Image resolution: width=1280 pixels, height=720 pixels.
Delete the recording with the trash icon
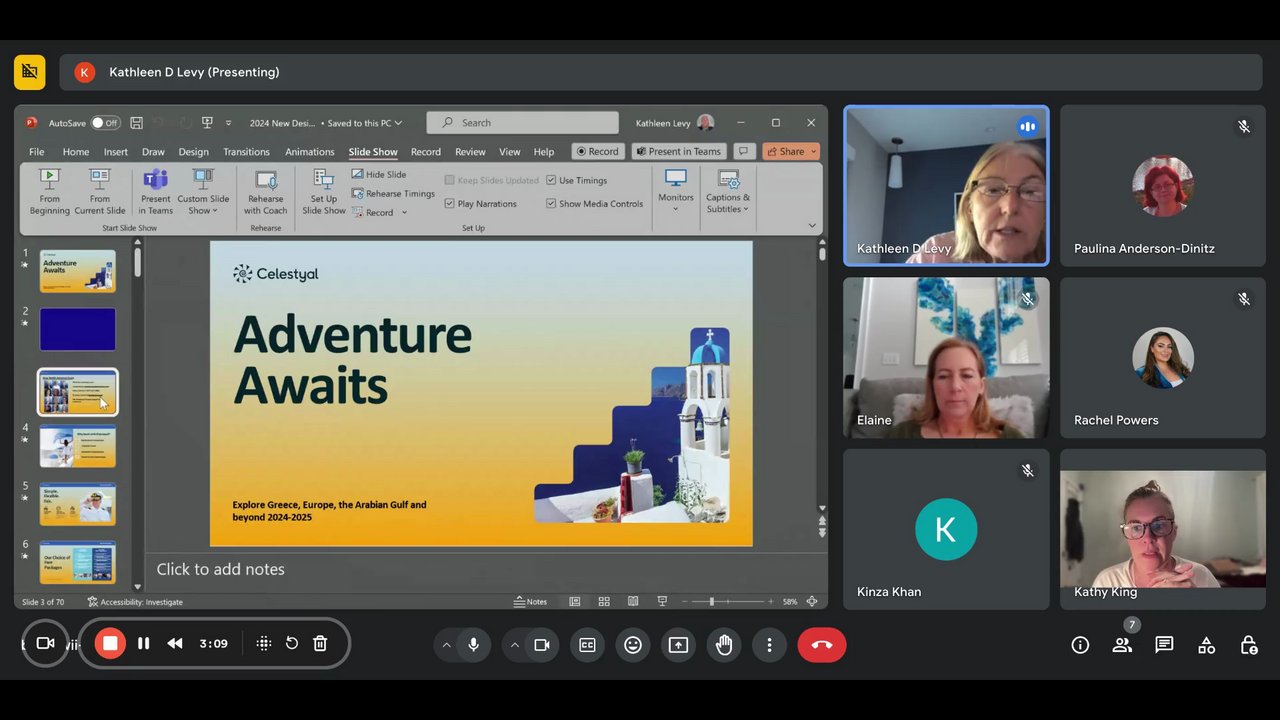[x=320, y=643]
